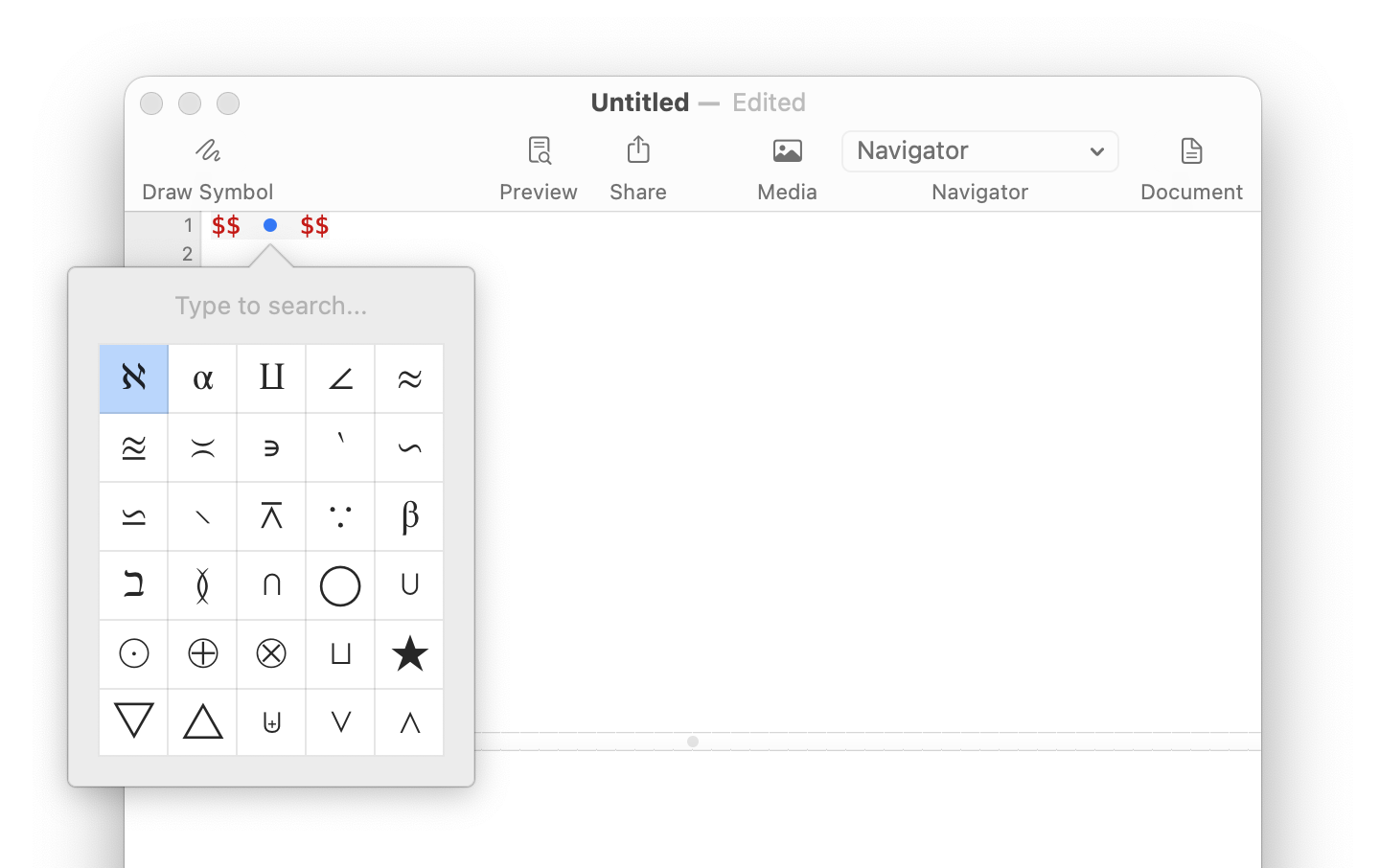Image resolution: width=1380 pixels, height=868 pixels.
Task: Choose the black star symbol
Action: pyautogui.click(x=409, y=654)
